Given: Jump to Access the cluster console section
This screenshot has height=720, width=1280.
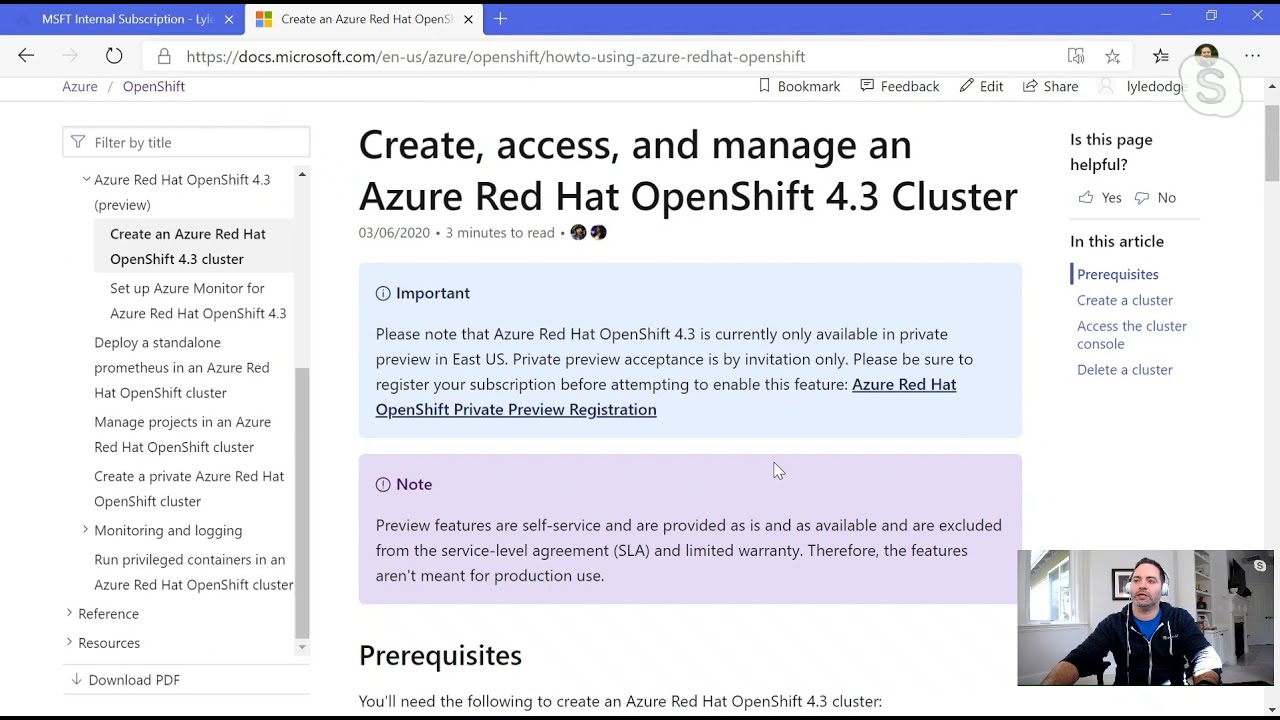Looking at the screenshot, I should point(1132,335).
